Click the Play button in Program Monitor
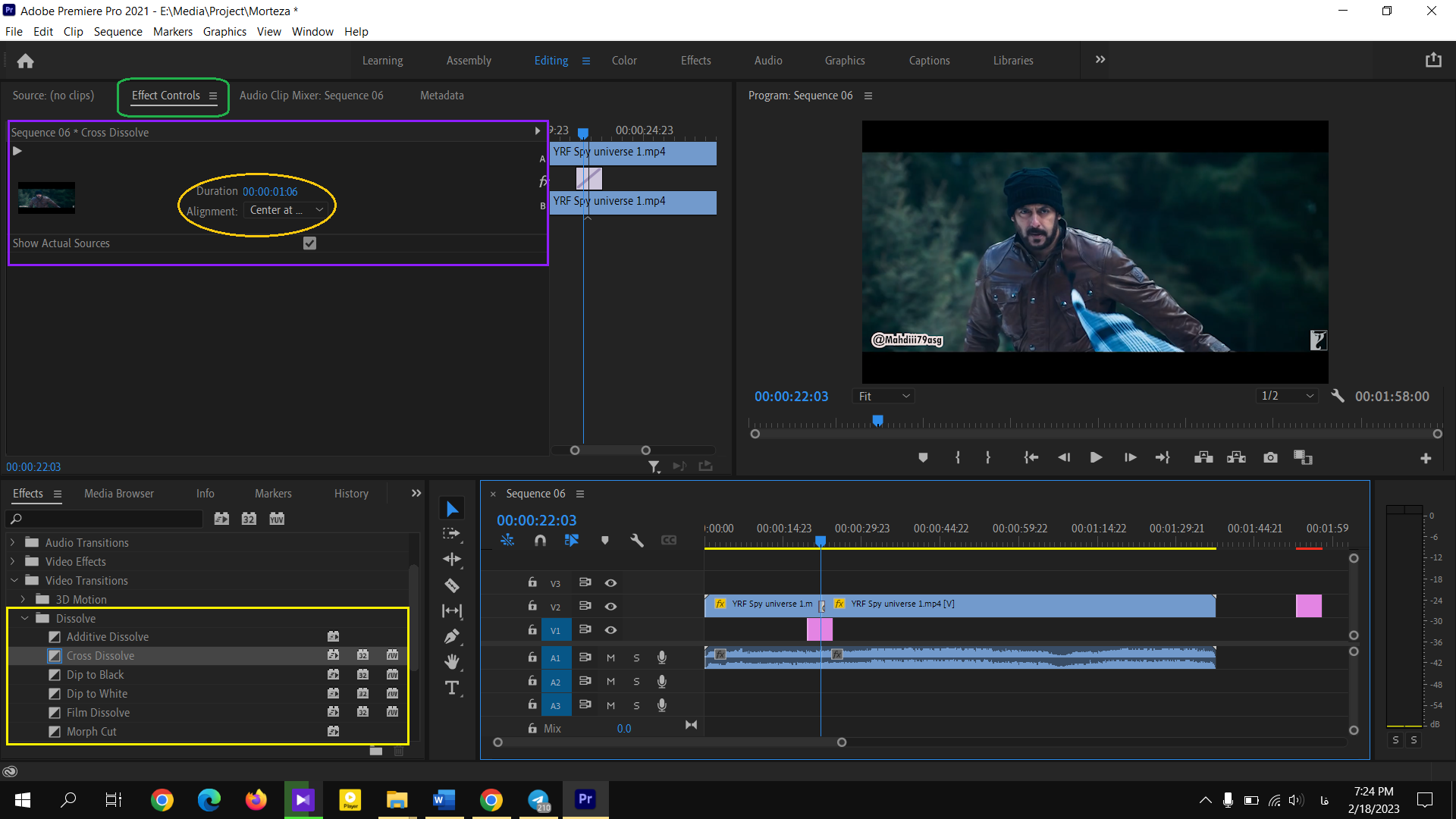1456x819 pixels. tap(1096, 458)
